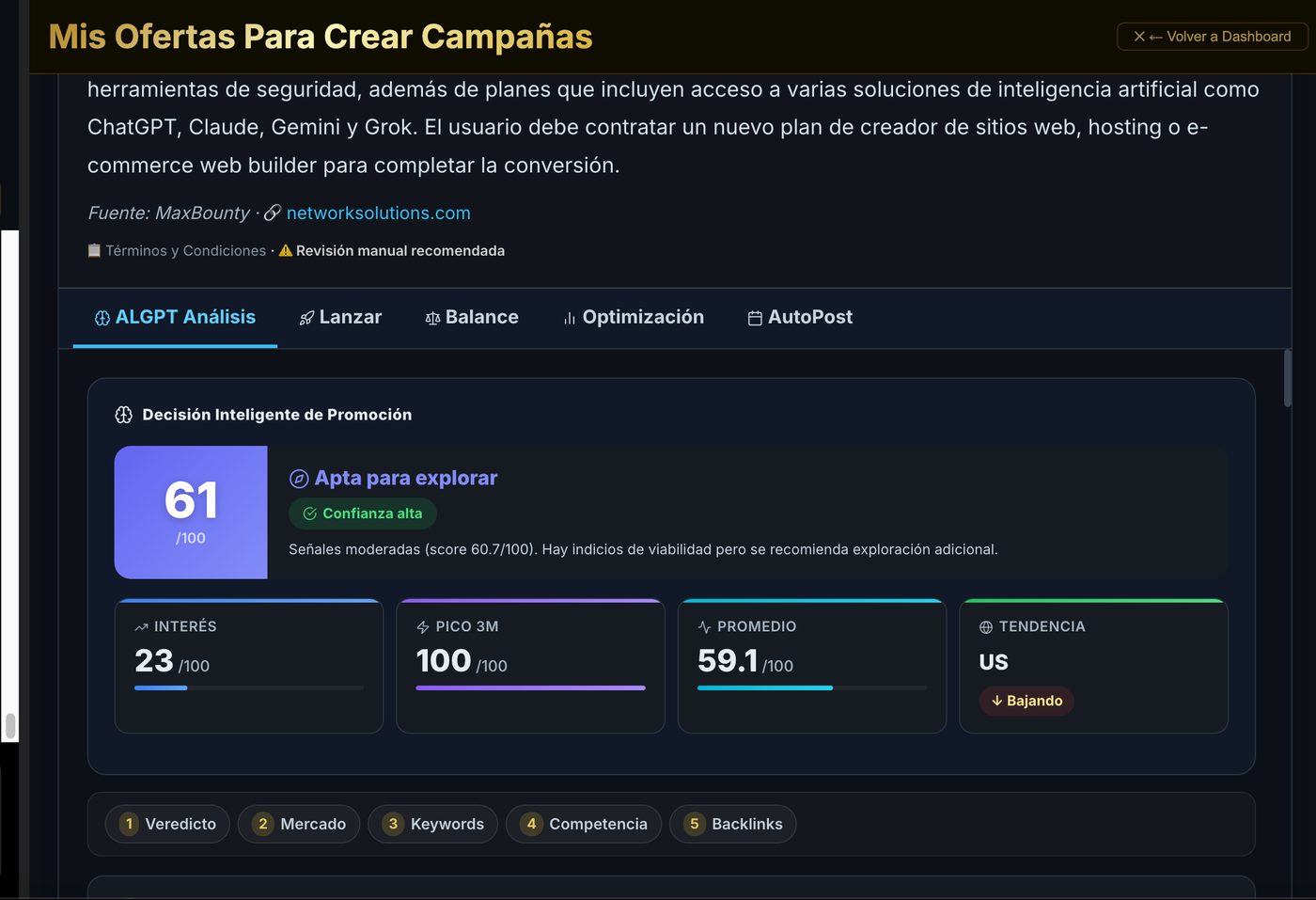Click the link chain icon before networksolutions.com

[273, 213]
